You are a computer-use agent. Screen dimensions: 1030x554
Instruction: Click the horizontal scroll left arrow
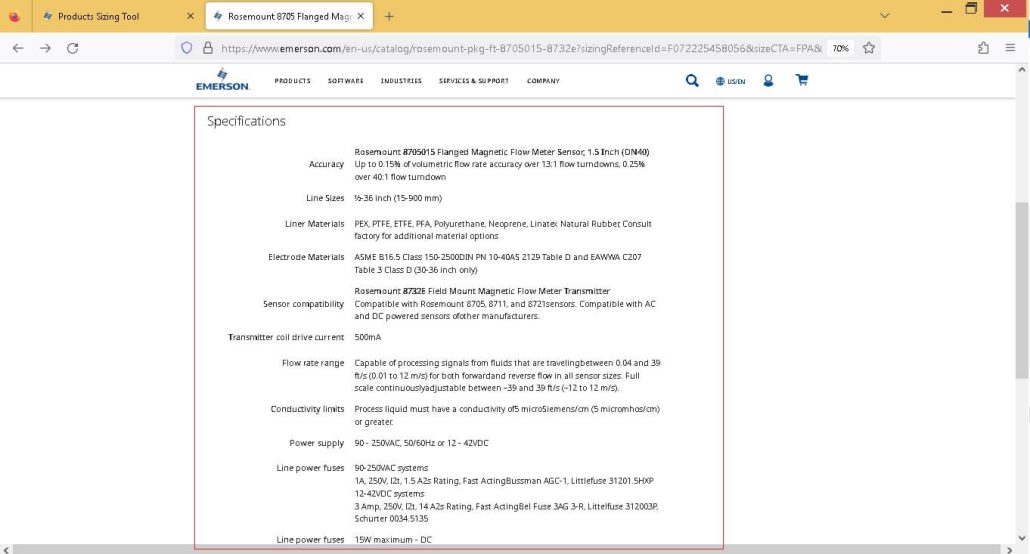(6, 549)
